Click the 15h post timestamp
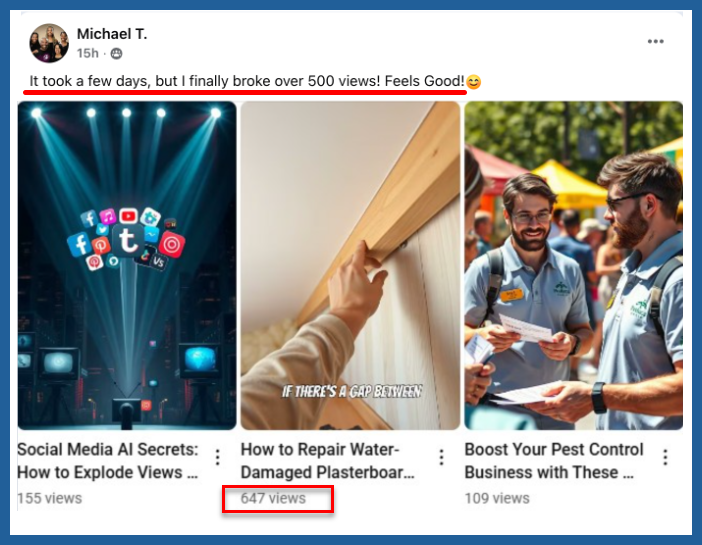 point(87,54)
